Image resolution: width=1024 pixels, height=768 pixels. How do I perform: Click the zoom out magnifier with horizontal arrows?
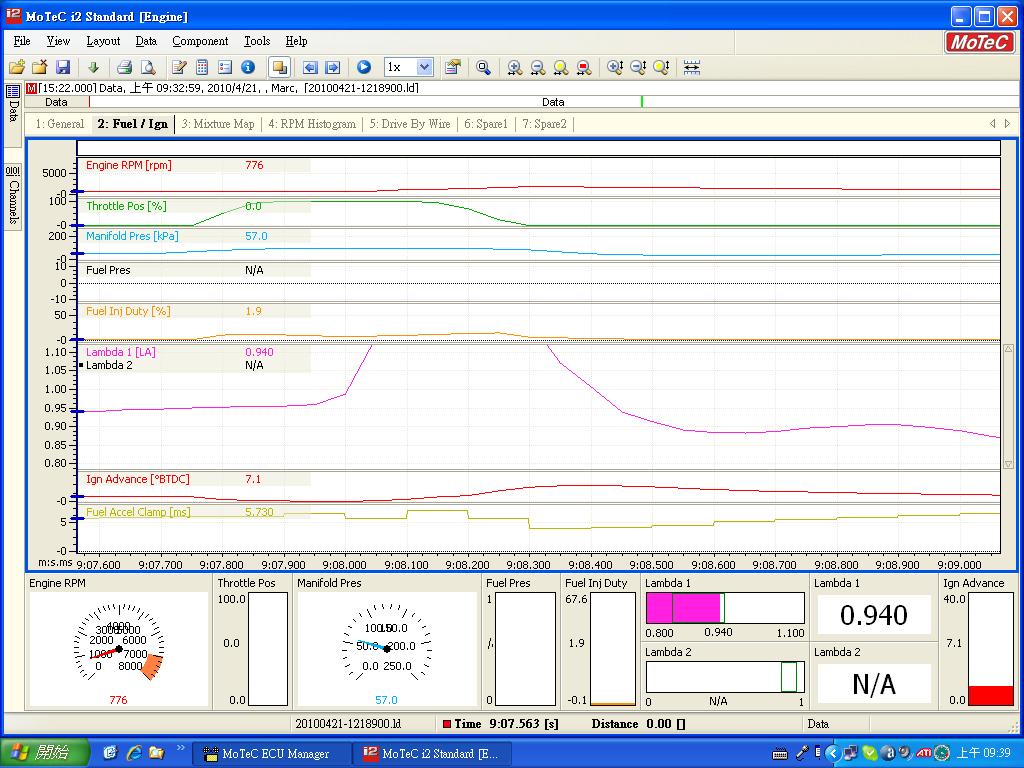pos(537,67)
